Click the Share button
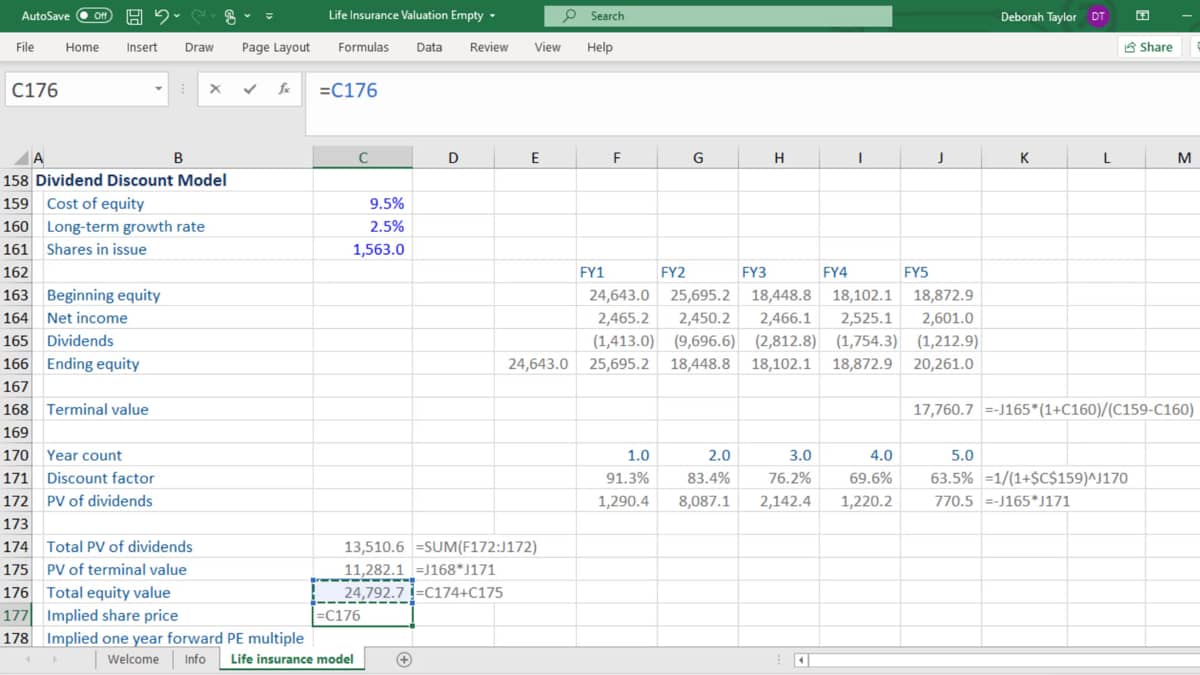Screen dimensions: 1200x675 click(1148, 47)
